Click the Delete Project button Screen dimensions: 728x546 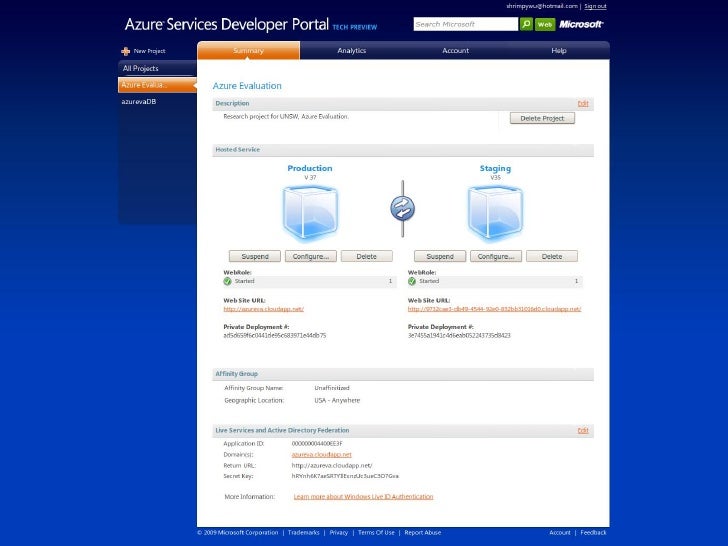542,118
